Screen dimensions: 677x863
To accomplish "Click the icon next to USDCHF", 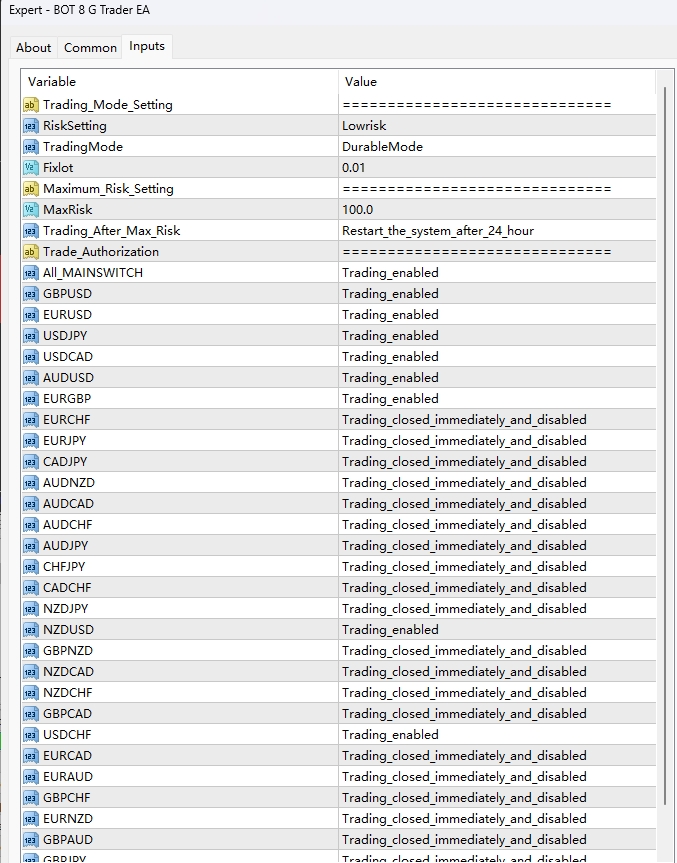I will (30, 735).
